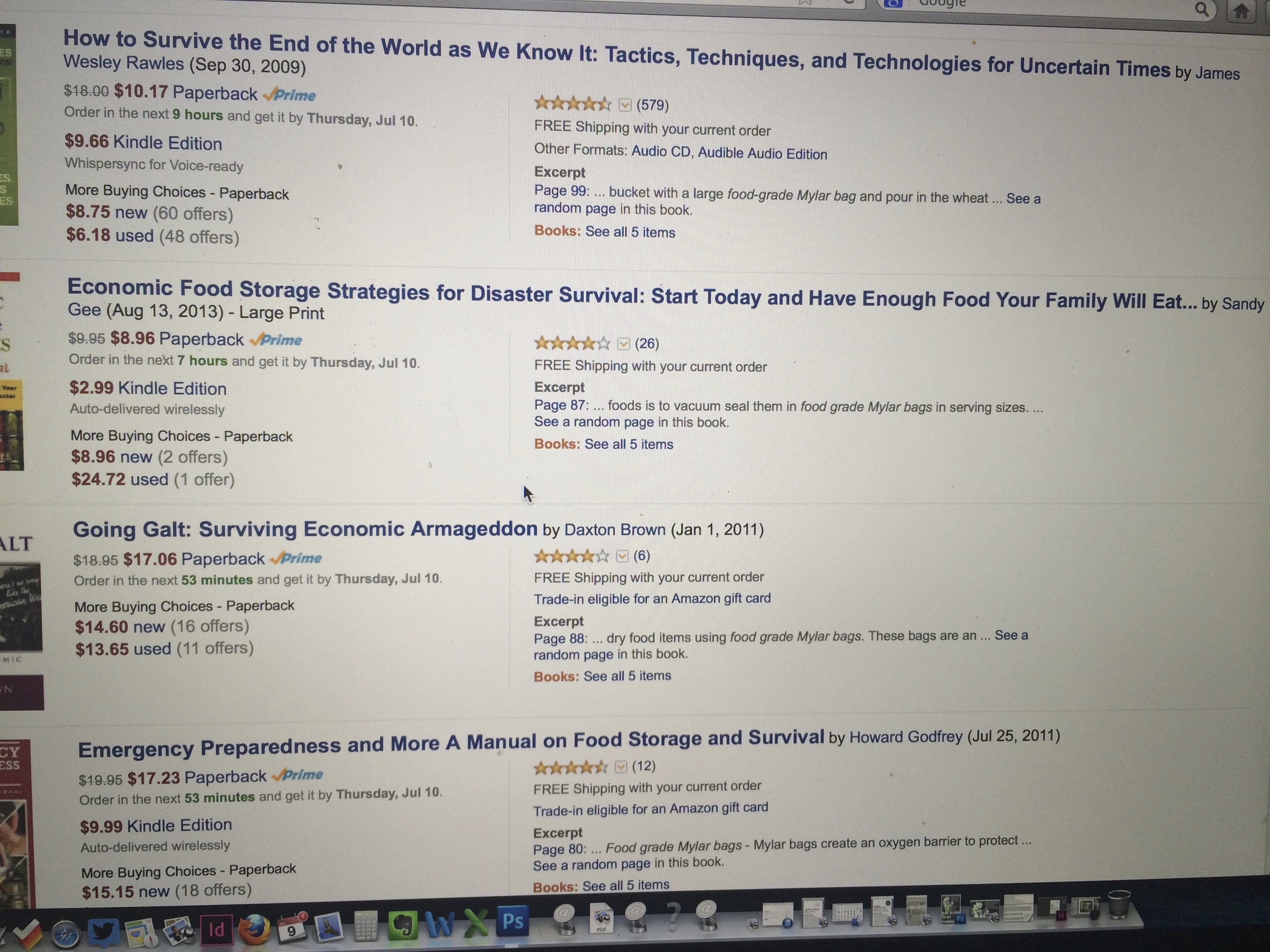Viewport: 1270px width, 952px height.
Task: Open the $9.66 Kindle Edition link
Action: (x=144, y=142)
